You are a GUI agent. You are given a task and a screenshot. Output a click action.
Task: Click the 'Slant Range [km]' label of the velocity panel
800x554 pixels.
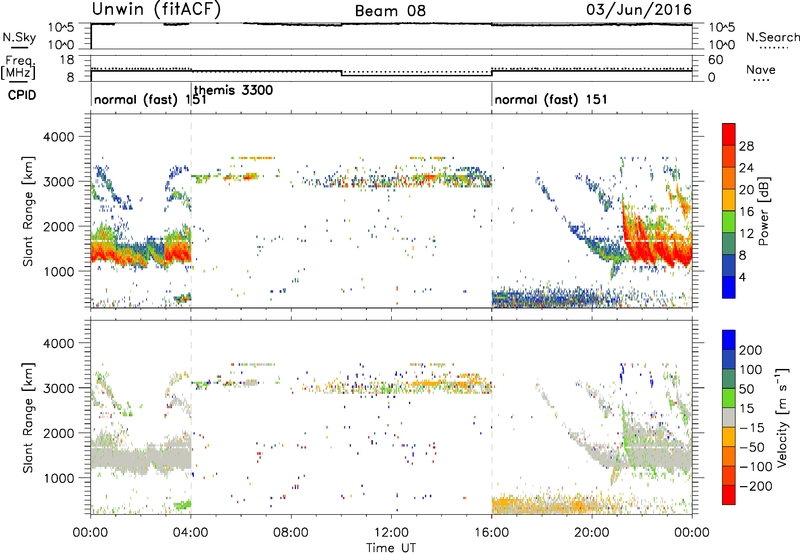point(28,417)
